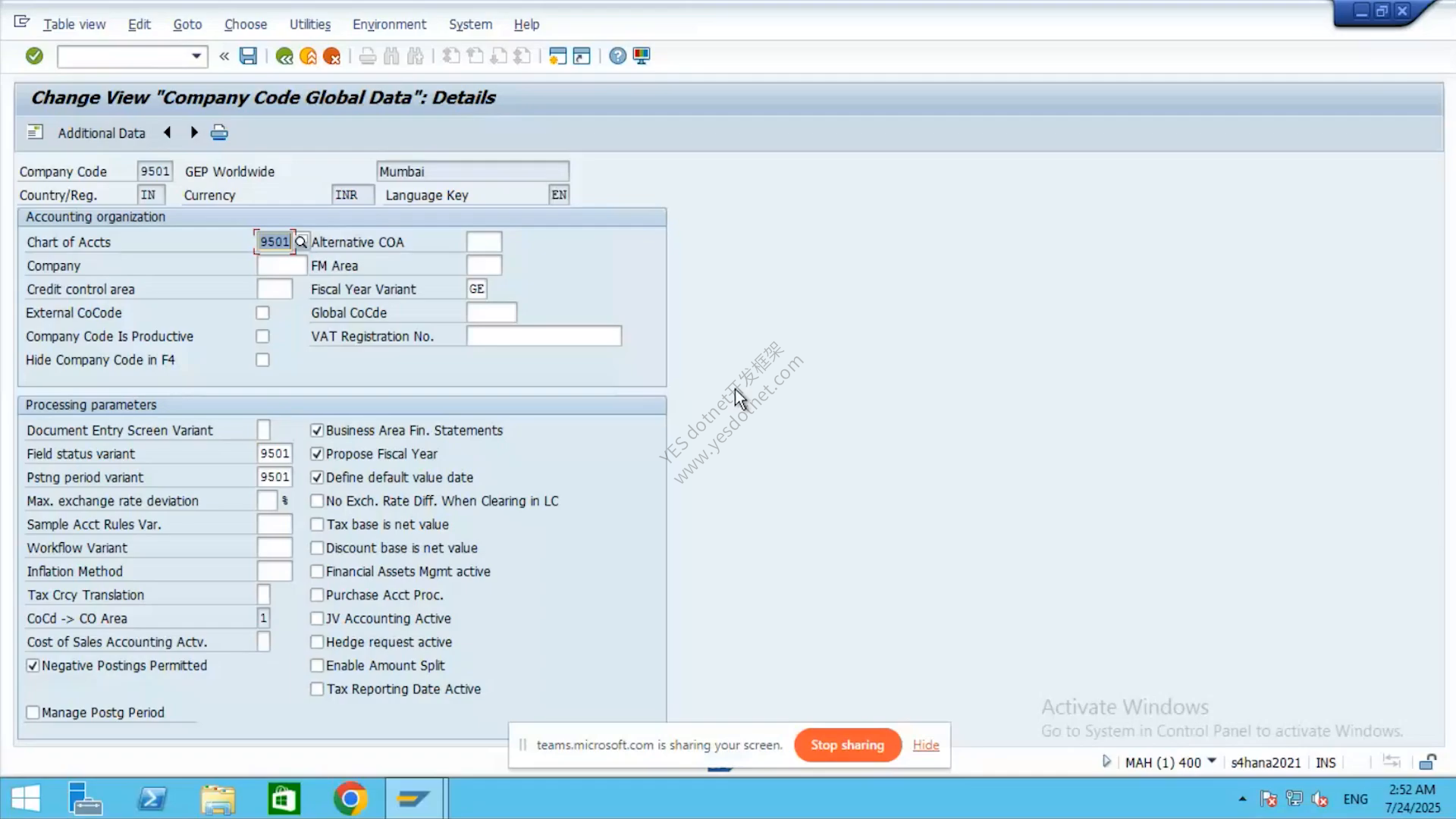Click the Save icon in the toolbar
This screenshot has height=819, width=1456.
[x=248, y=56]
